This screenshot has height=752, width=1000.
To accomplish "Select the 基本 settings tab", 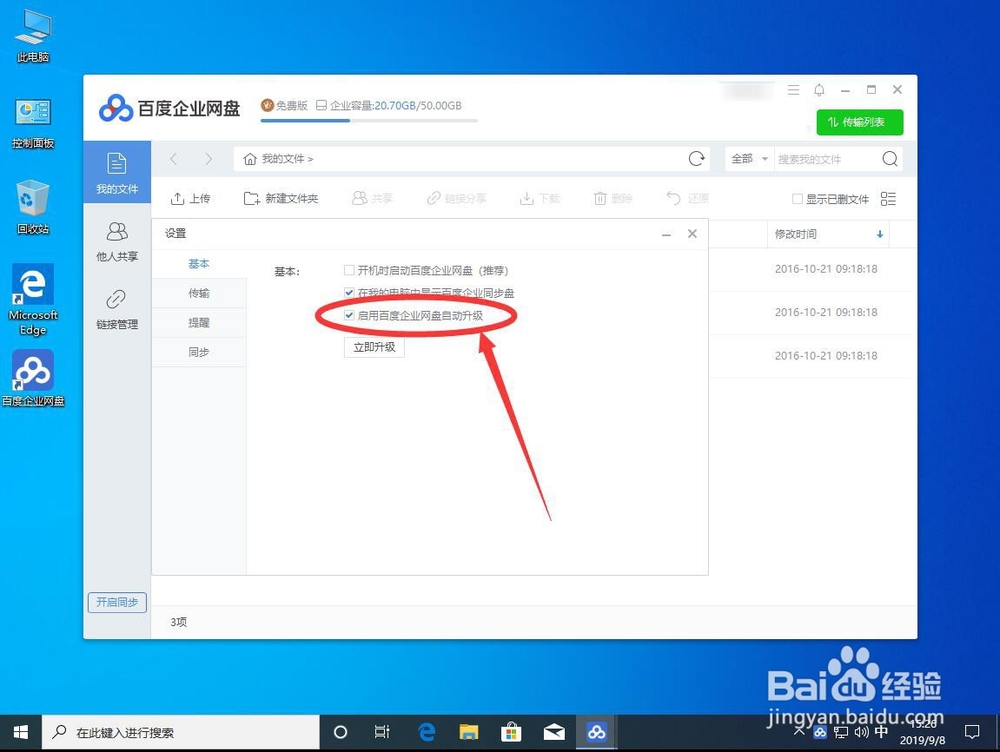I will click(199, 263).
